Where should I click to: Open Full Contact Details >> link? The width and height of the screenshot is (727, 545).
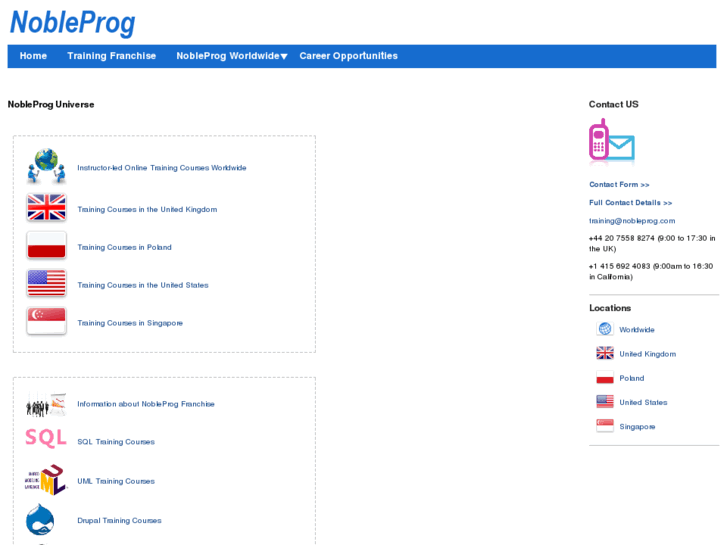click(x=630, y=203)
